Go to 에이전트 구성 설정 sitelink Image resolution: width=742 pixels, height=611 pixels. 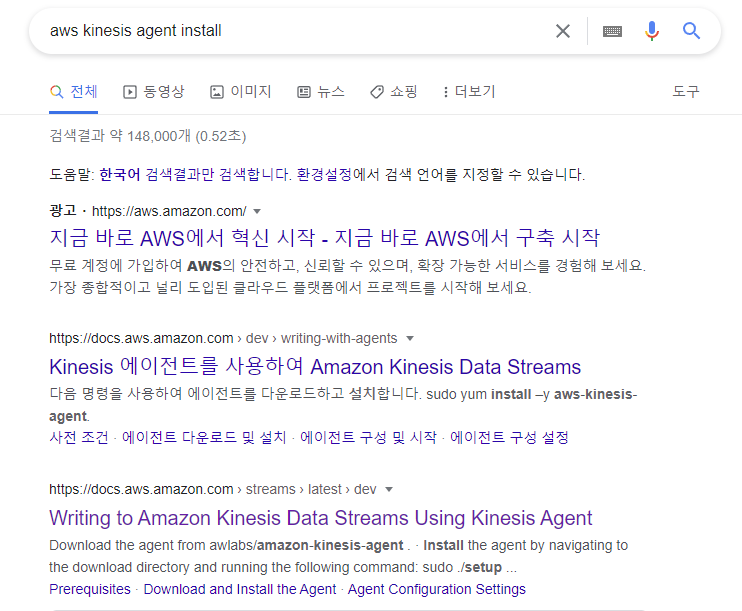(x=509, y=437)
